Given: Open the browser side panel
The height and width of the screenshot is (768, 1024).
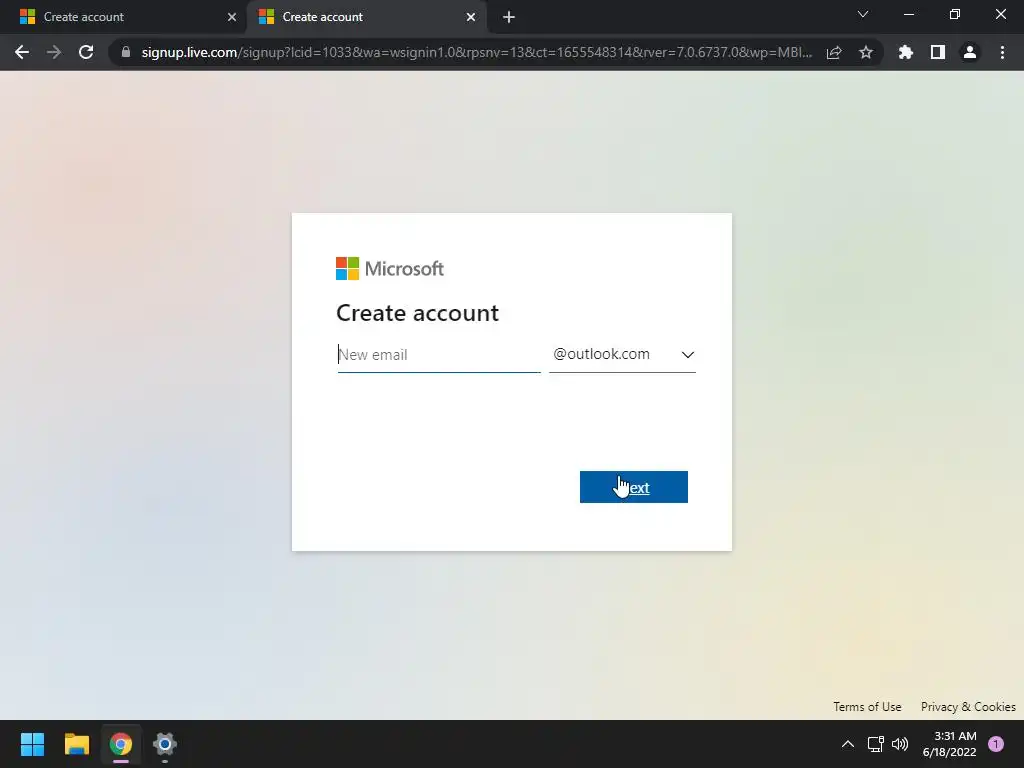Looking at the screenshot, I should pos(938,52).
